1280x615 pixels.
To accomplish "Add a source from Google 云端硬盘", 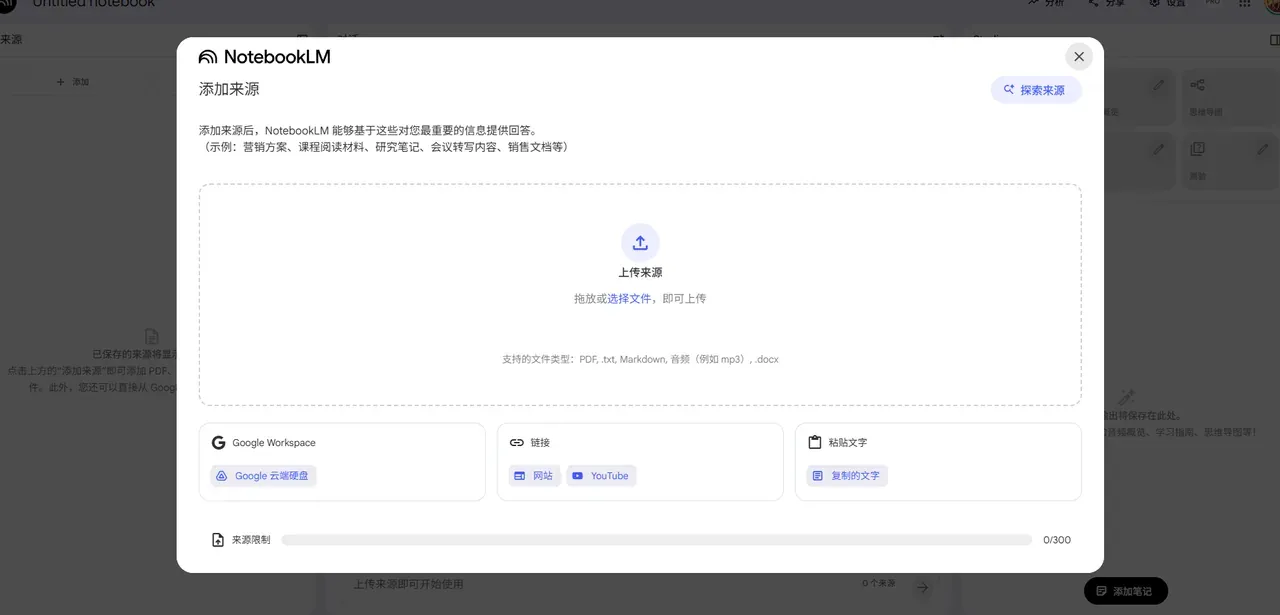I will tap(263, 476).
